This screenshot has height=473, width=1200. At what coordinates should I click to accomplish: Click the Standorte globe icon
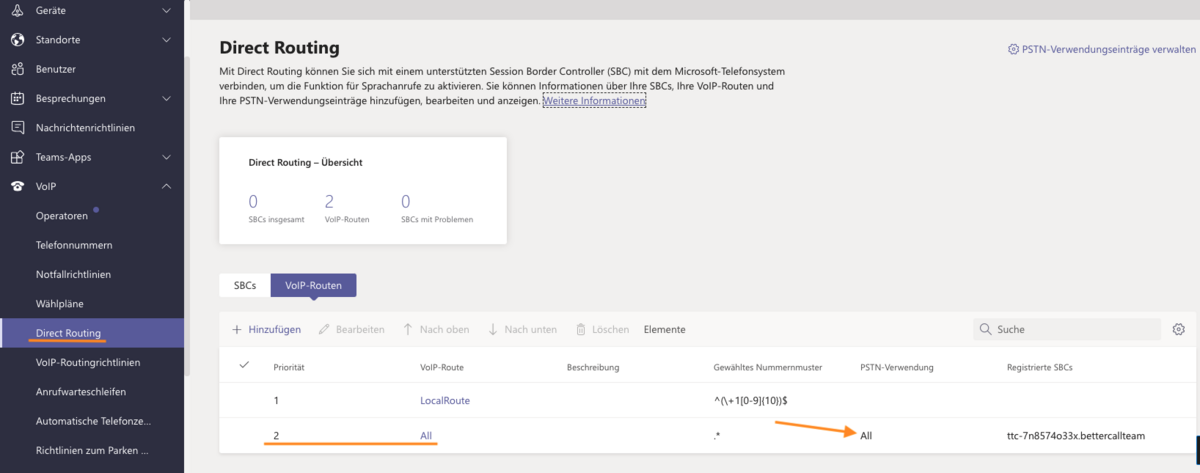point(17,40)
